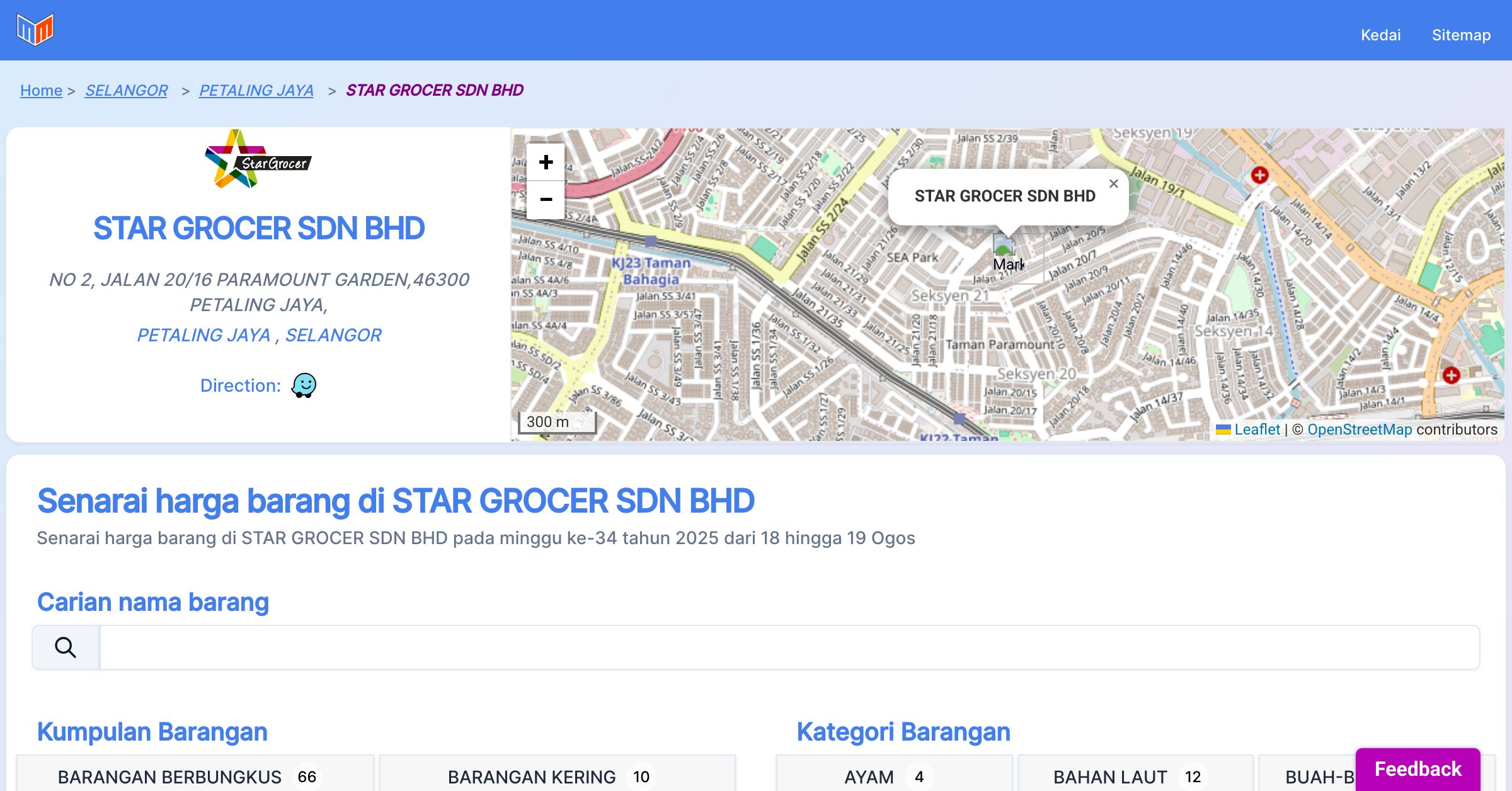Click the KJ23 Taman Bahagia station icon

tap(651, 241)
